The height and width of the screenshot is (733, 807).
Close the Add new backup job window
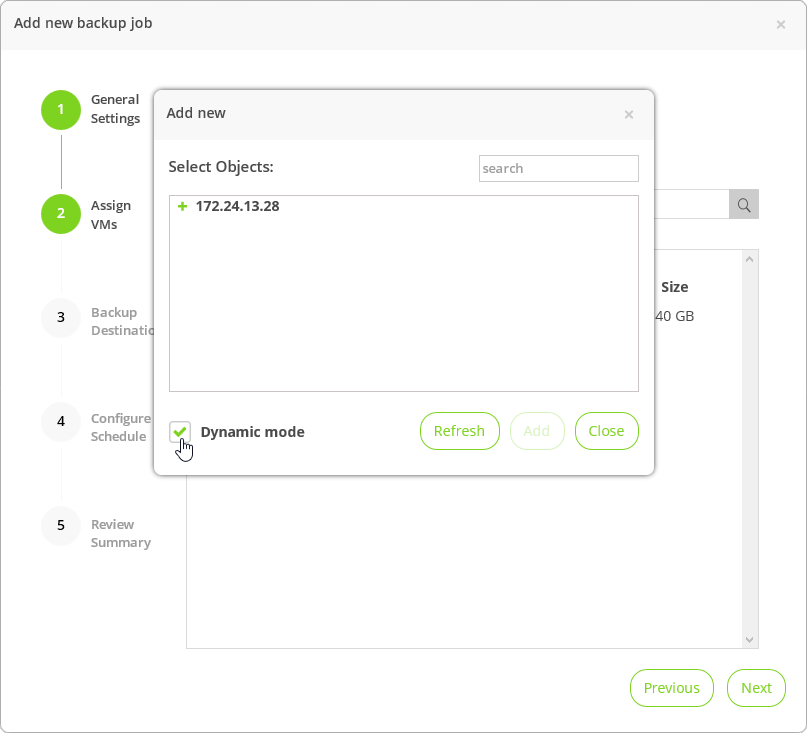(781, 24)
